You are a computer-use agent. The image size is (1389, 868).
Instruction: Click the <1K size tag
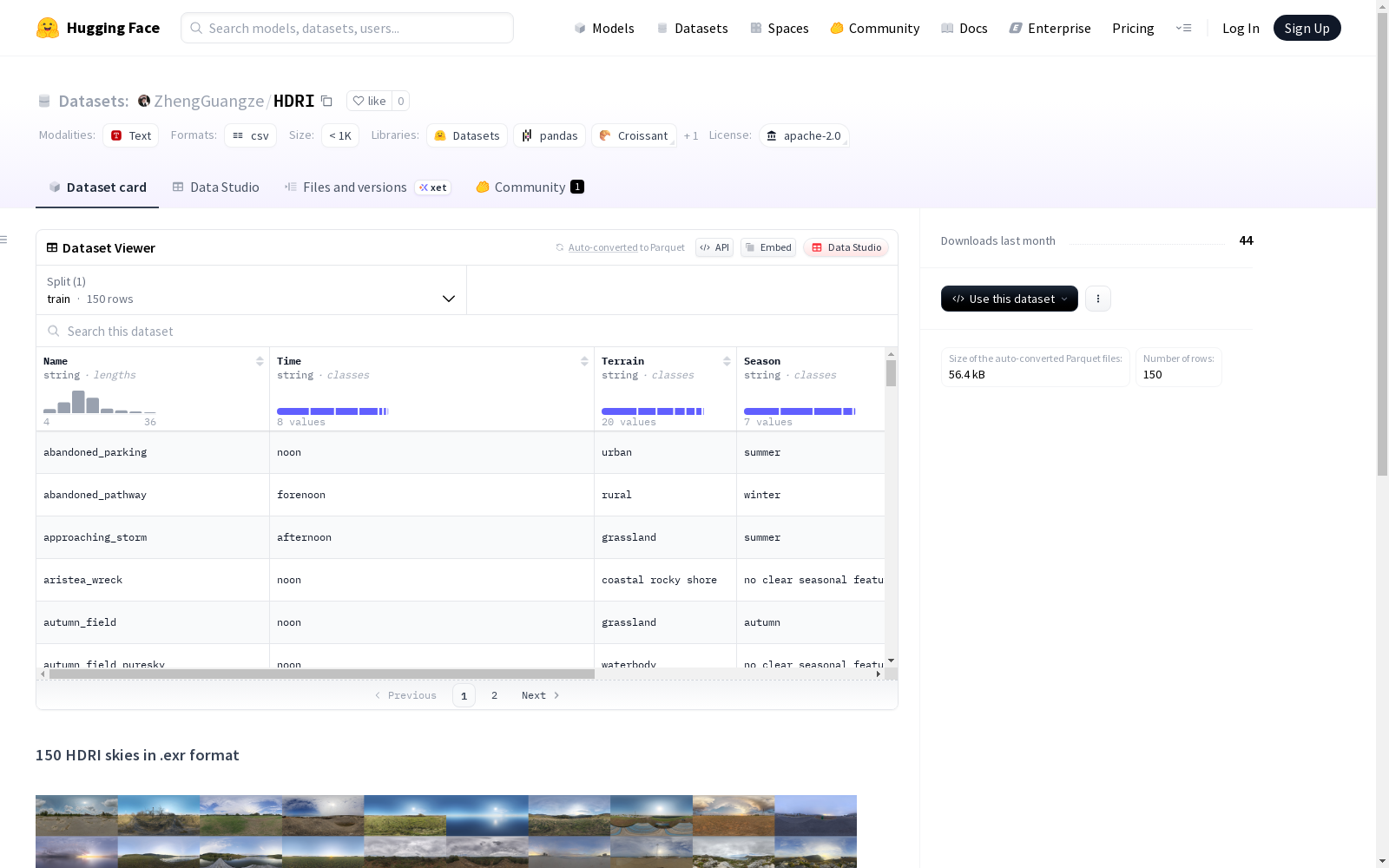[x=340, y=135]
